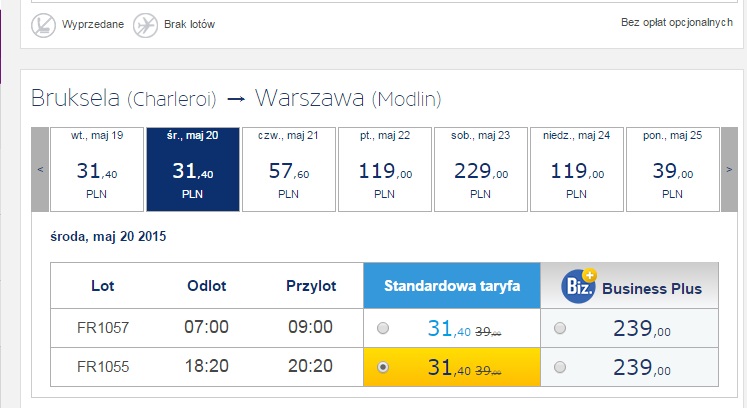747x408 pixels.
Task: Select standard fare for flight FR1057
Action: [x=383, y=328]
